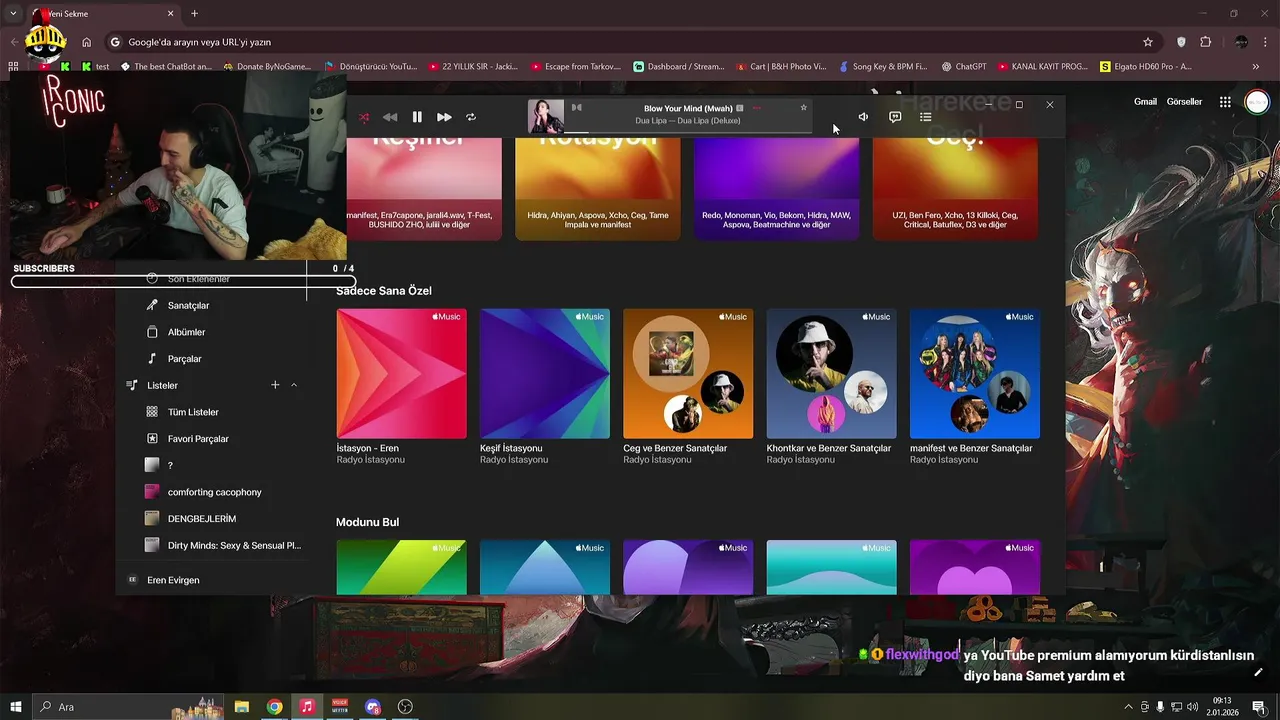Open File Explorer from the taskbar
The image size is (1280, 720).
coord(242,707)
